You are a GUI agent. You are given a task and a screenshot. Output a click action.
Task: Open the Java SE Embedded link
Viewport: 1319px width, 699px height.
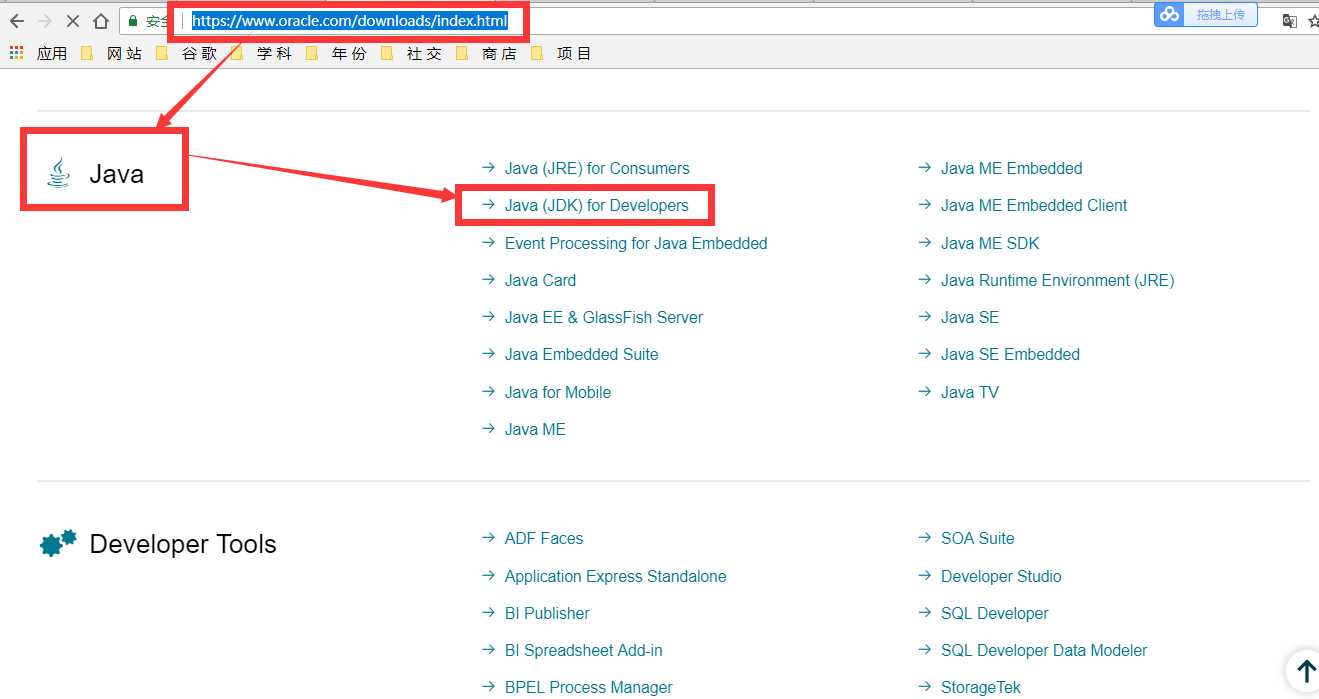(x=1010, y=354)
